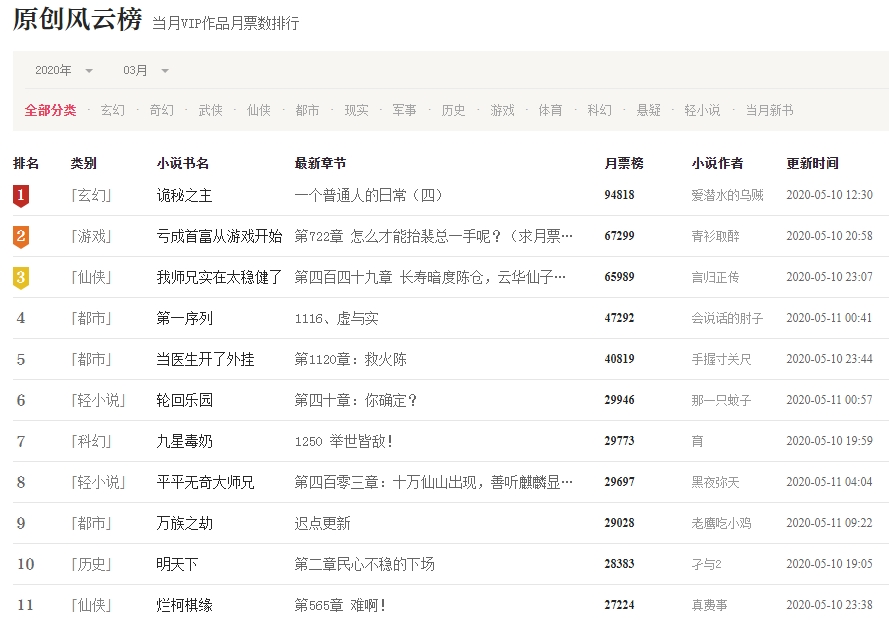Image resolution: width=889 pixels, height=620 pixels.
Task: Switch to the 玄幻 category
Action: click(113, 111)
